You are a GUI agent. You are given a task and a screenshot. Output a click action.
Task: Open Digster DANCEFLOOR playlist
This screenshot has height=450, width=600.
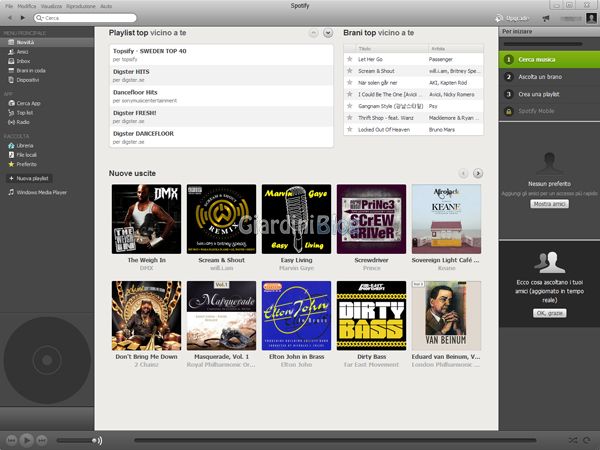pos(221,137)
